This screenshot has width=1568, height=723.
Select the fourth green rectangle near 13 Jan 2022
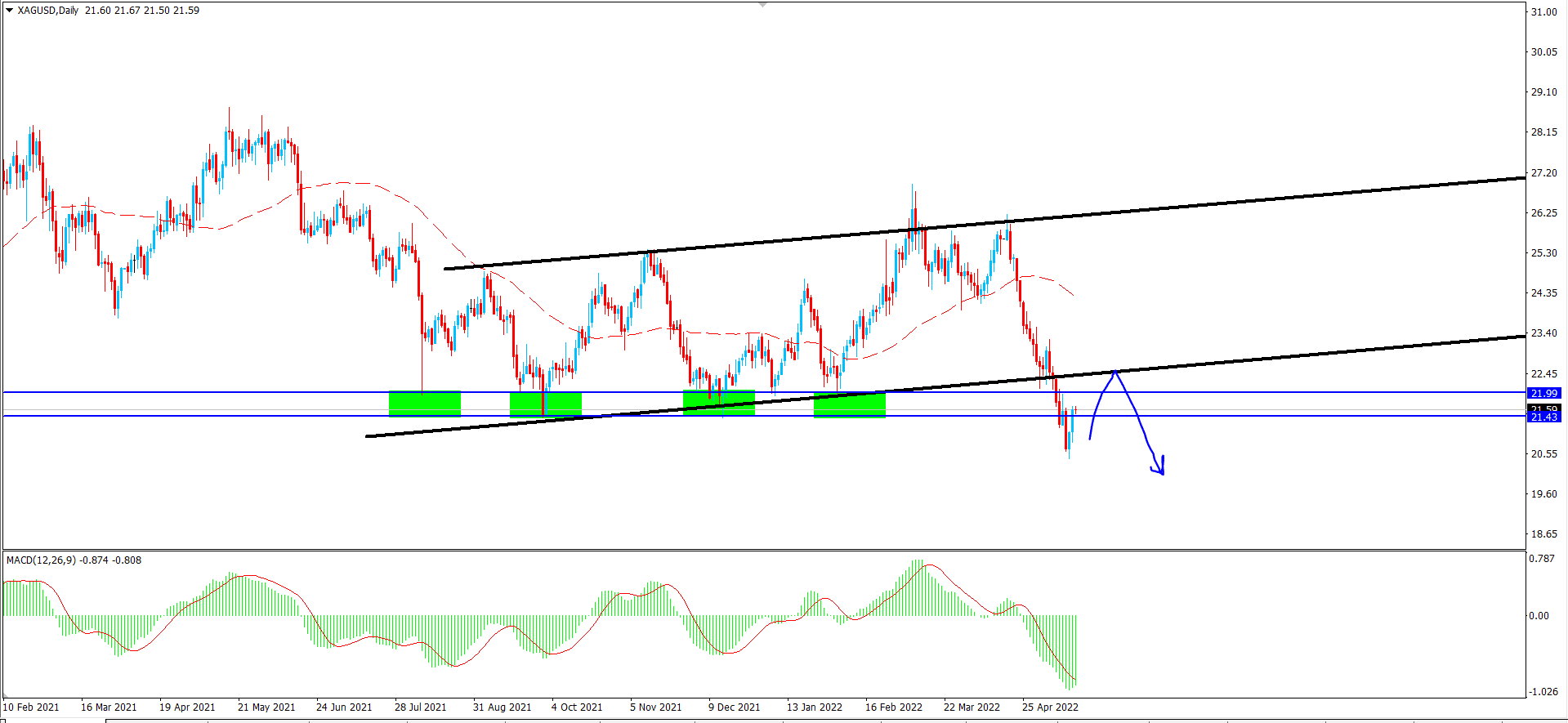(x=850, y=405)
